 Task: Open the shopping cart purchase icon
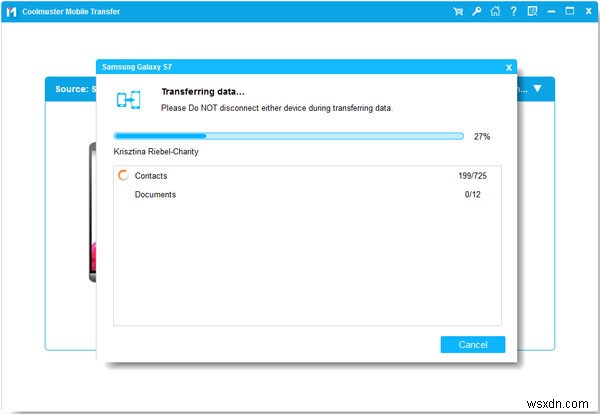458,11
